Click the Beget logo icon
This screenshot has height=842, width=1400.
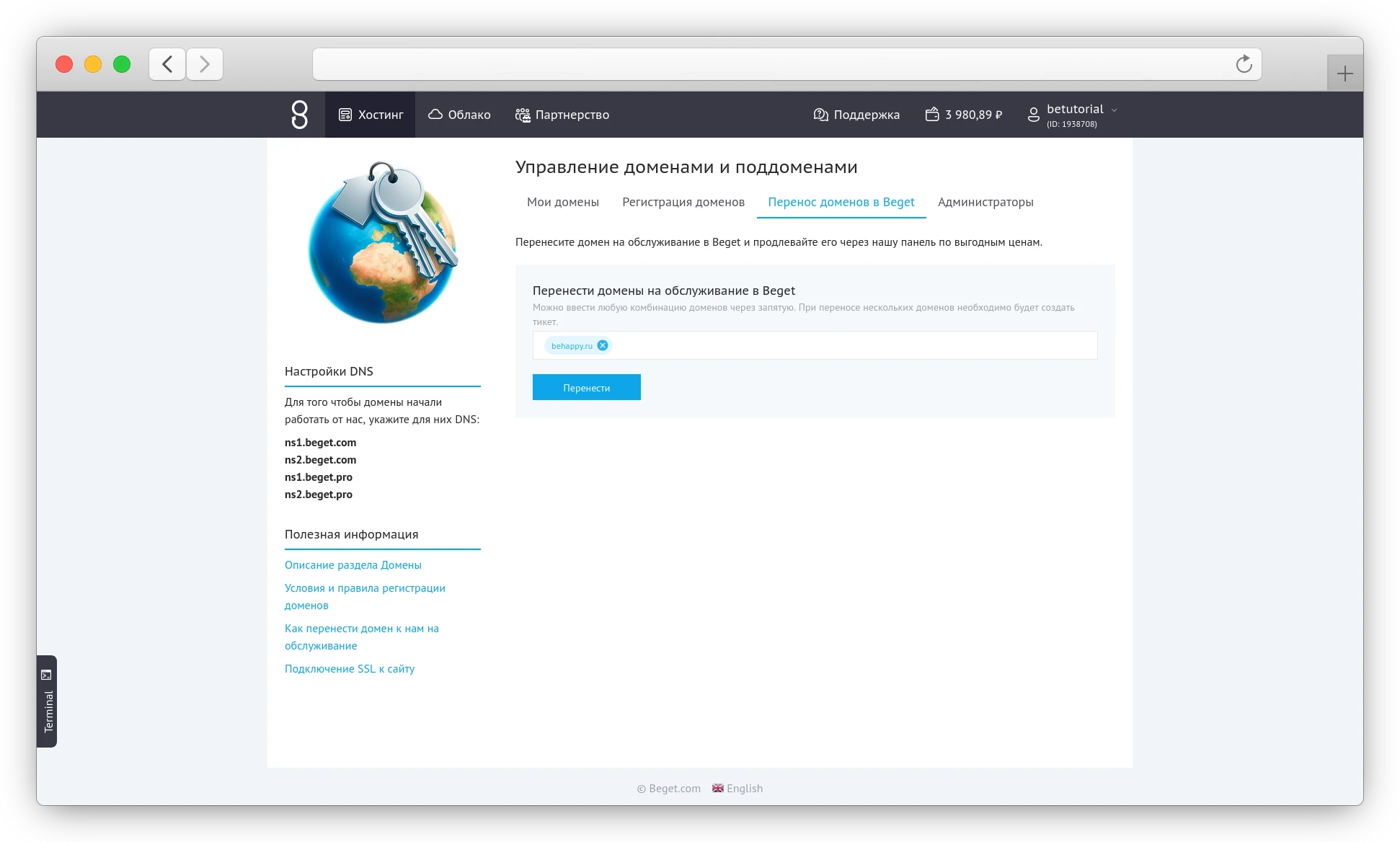tap(300, 114)
